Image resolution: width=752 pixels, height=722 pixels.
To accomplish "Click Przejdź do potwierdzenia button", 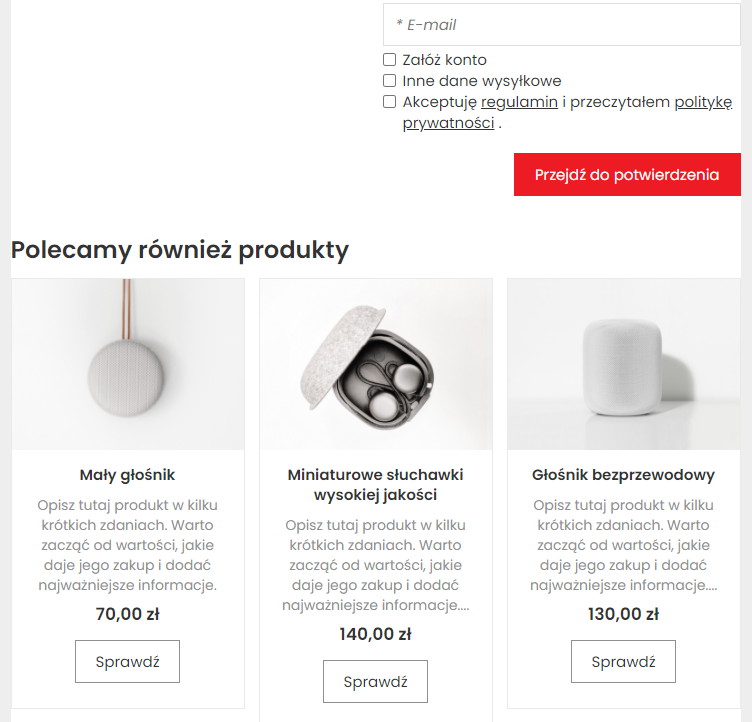I will coord(627,175).
